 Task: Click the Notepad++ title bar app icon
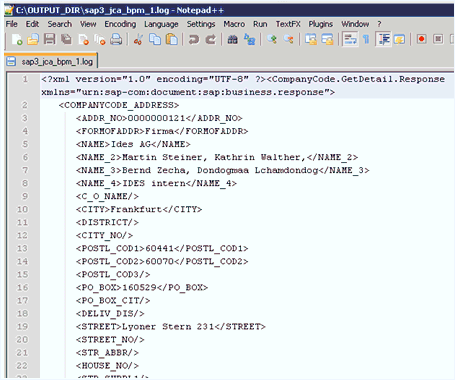(9, 11)
